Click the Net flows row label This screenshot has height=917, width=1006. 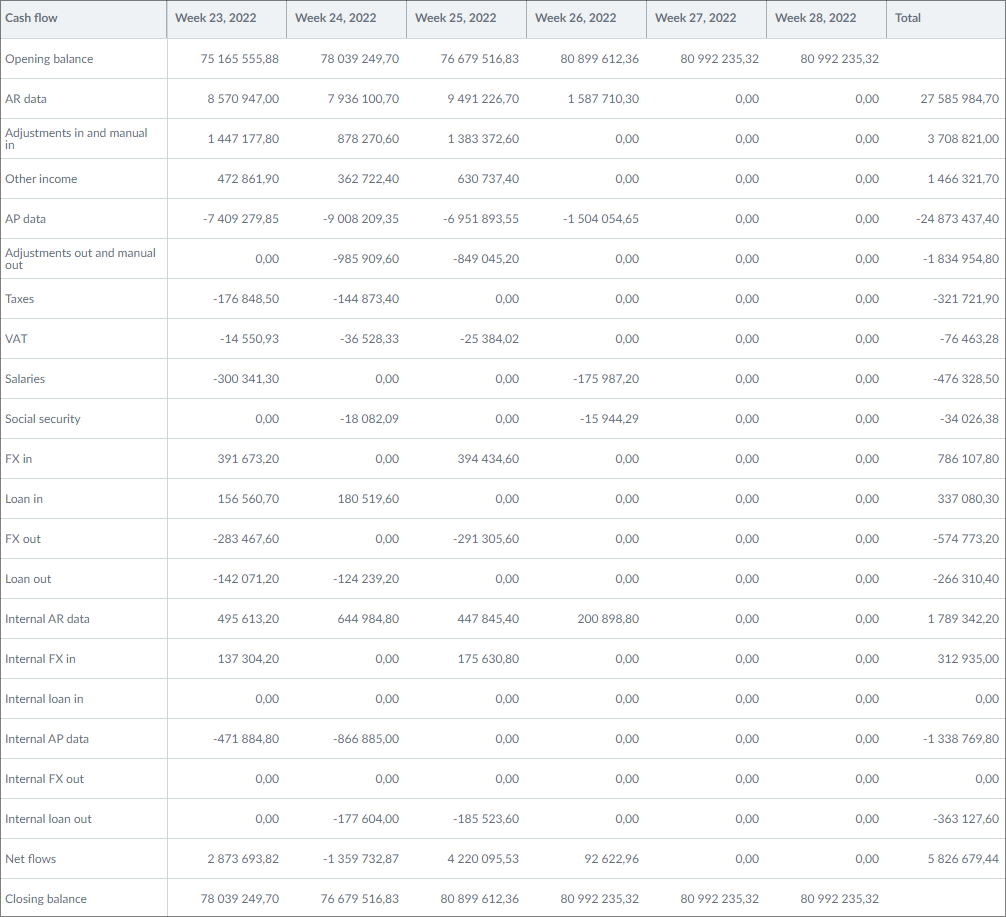30,859
